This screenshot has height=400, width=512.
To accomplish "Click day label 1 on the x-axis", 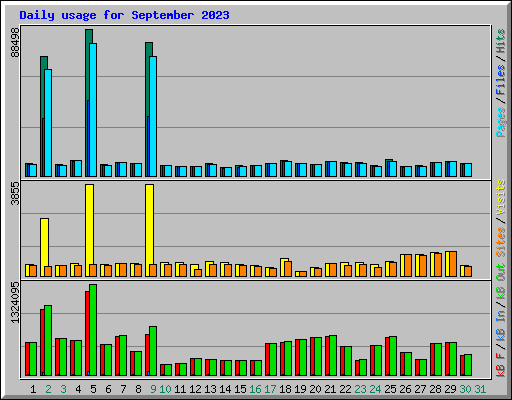I will (x=33, y=389).
